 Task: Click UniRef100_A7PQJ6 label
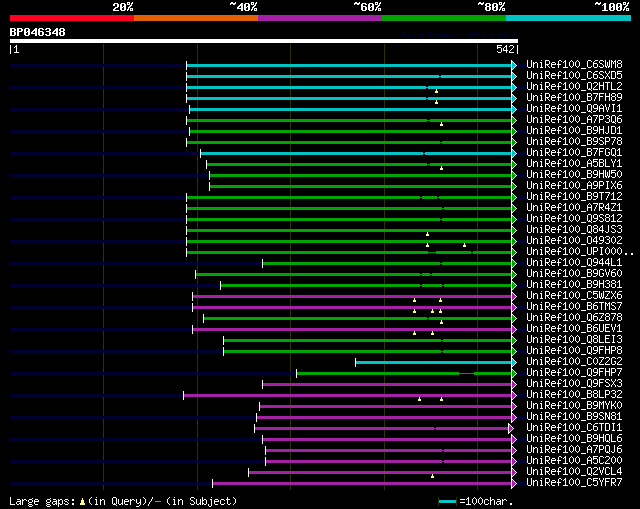tap(574, 450)
